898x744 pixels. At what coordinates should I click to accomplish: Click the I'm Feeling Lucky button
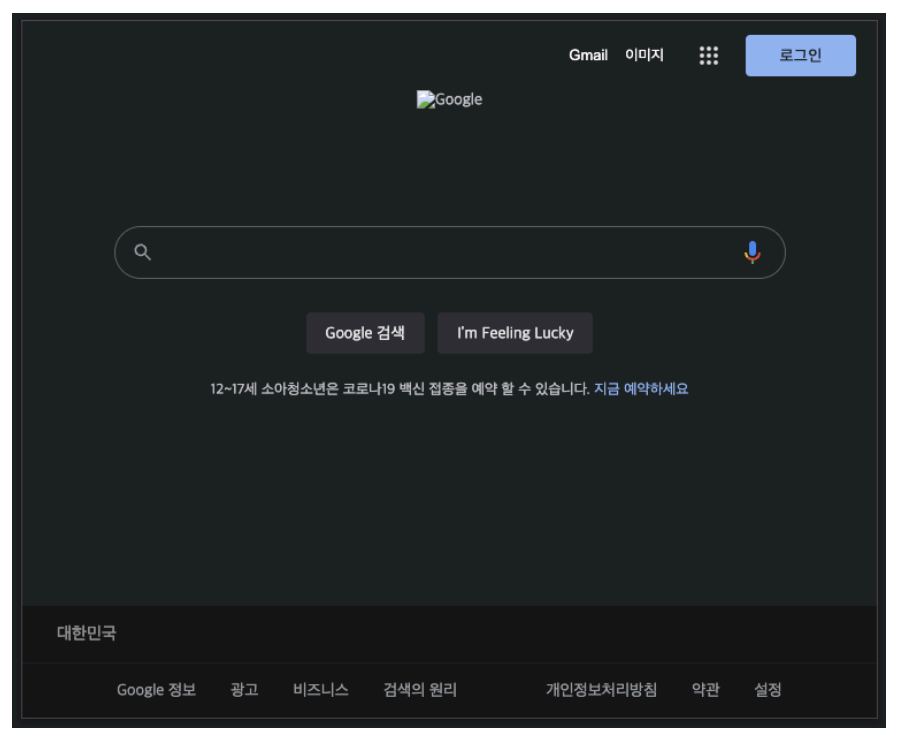click(x=515, y=333)
